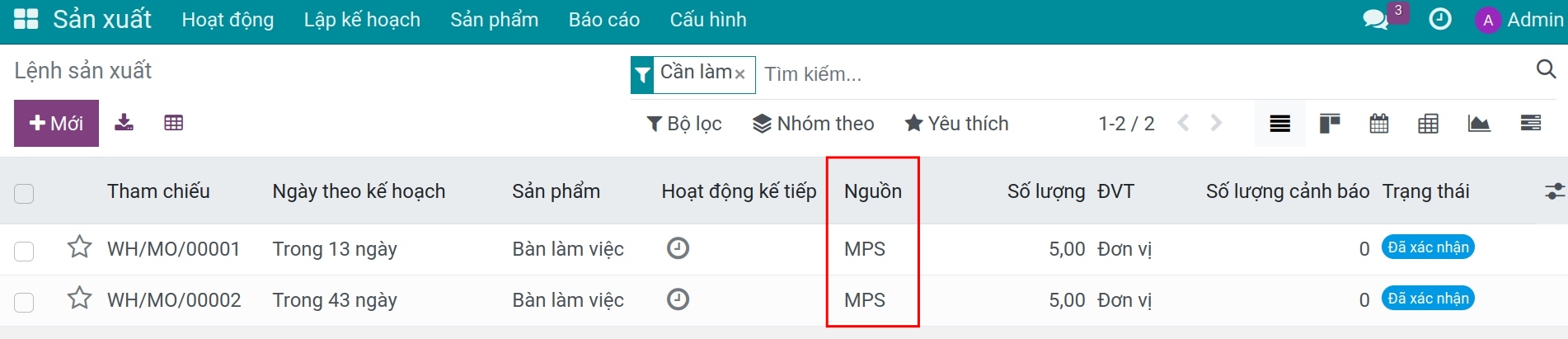Open the Lập kế hoạch menu

[x=362, y=20]
